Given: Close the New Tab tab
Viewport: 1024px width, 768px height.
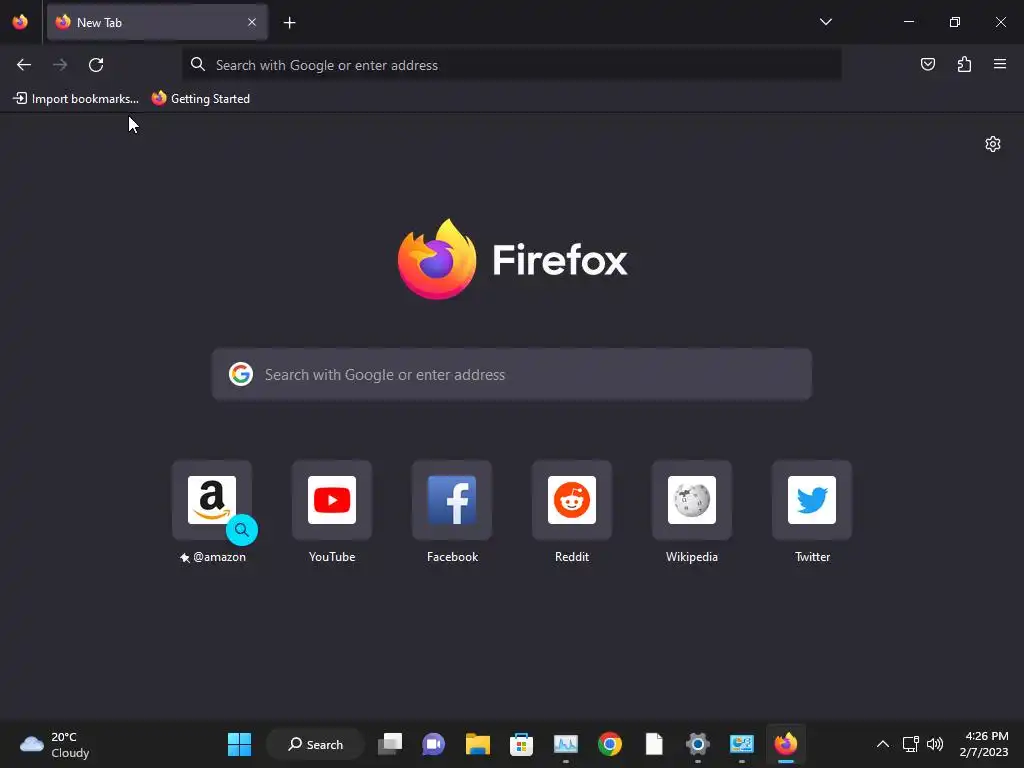Looking at the screenshot, I should click(x=252, y=22).
